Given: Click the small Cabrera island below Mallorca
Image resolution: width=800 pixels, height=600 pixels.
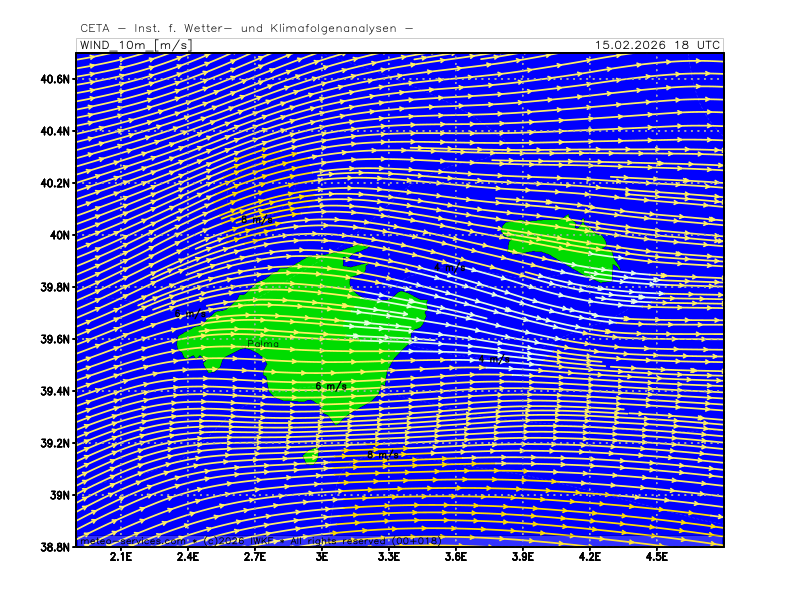Looking at the screenshot, I should [311, 456].
